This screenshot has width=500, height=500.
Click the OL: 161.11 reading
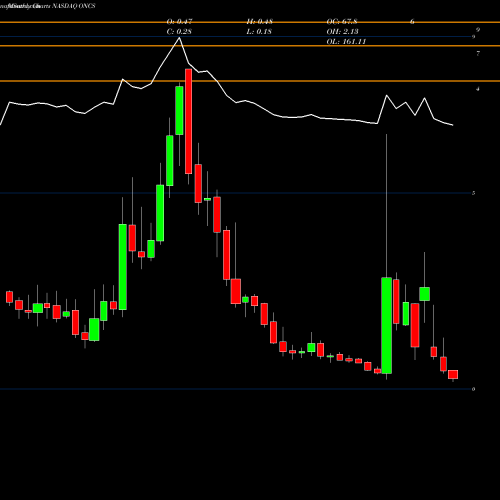click(346, 42)
